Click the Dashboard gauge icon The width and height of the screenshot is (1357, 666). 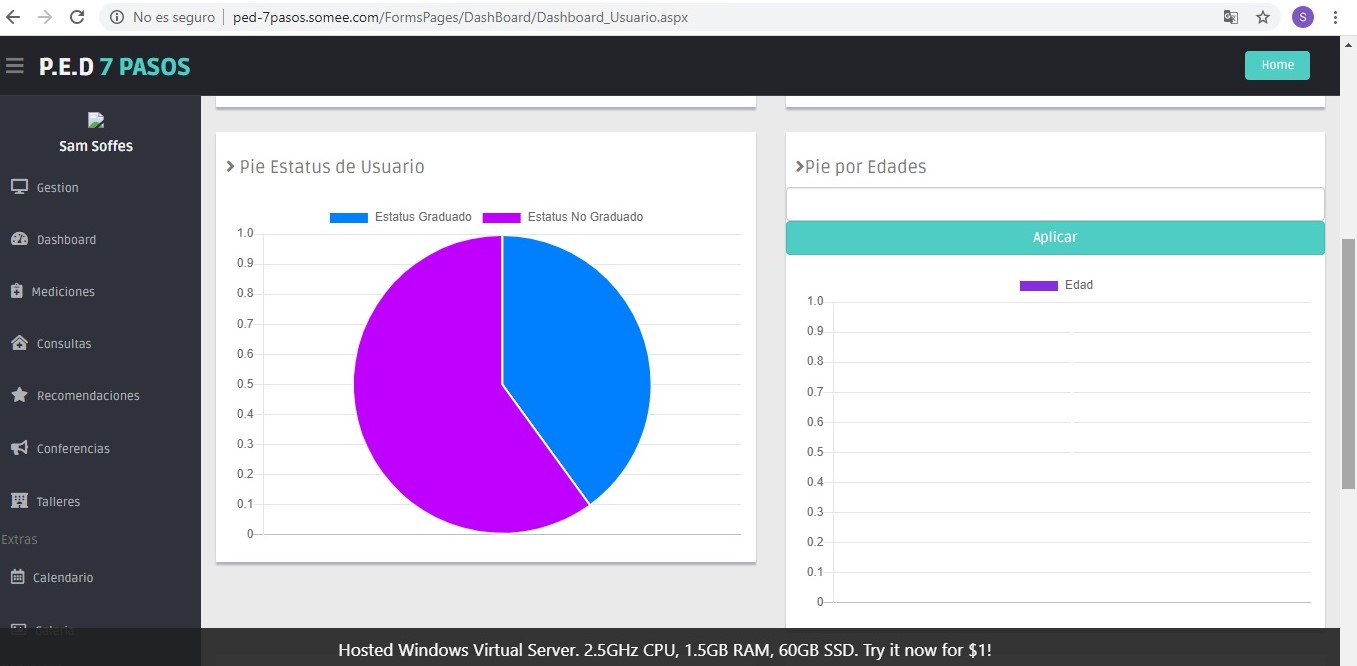tap(19, 239)
